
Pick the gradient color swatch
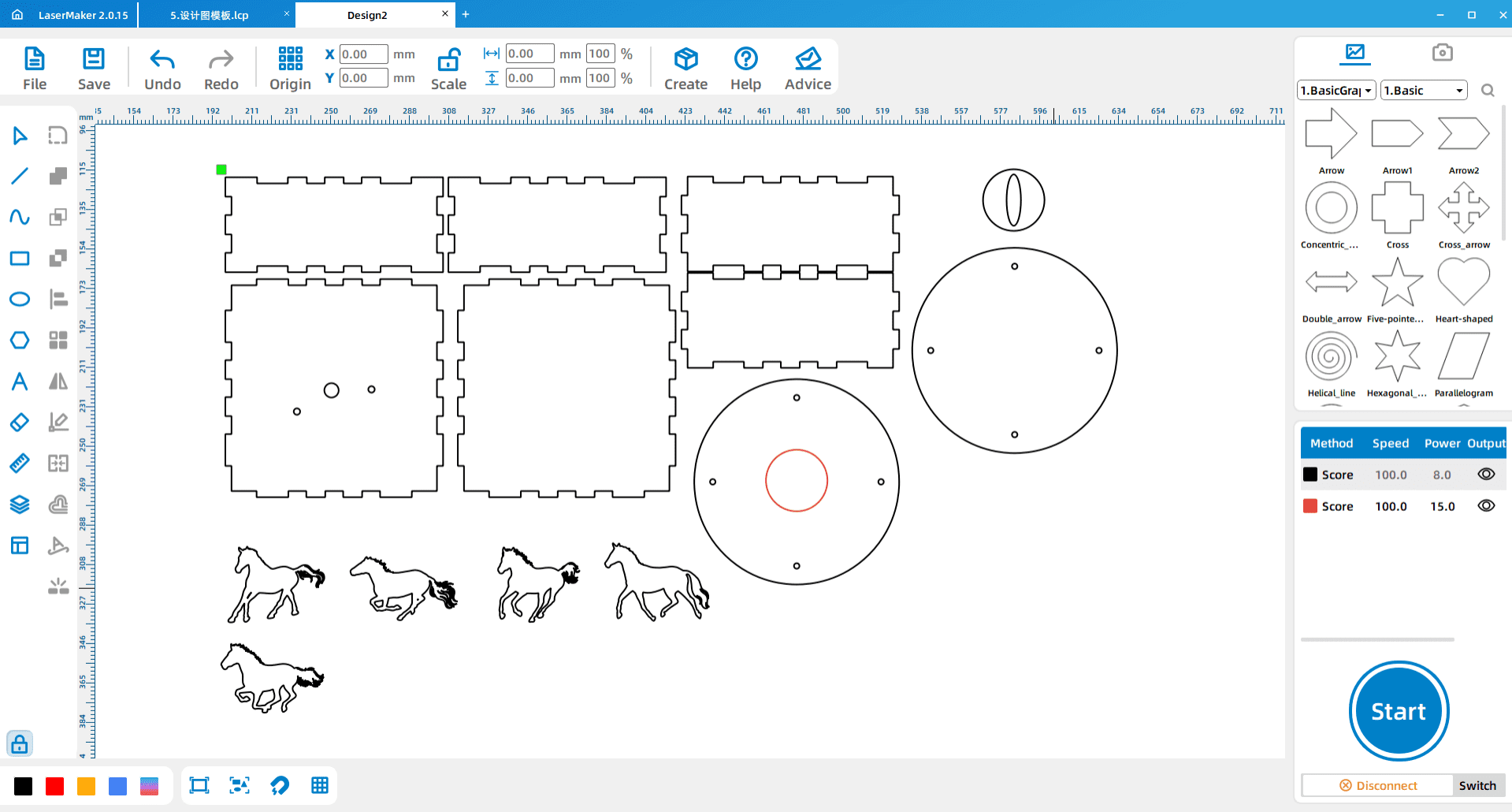(x=149, y=786)
